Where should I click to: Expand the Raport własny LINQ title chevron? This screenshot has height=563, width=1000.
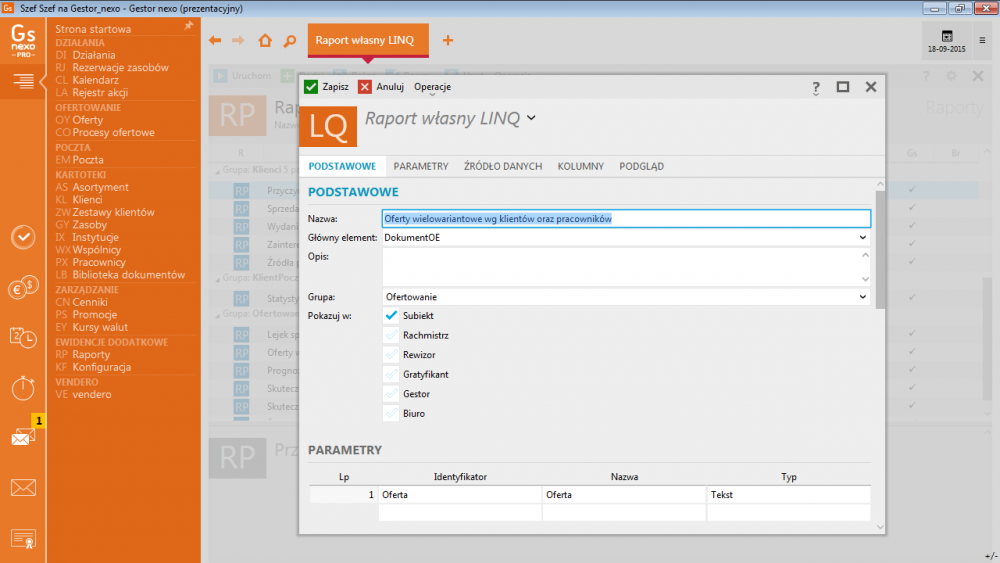pos(531,118)
